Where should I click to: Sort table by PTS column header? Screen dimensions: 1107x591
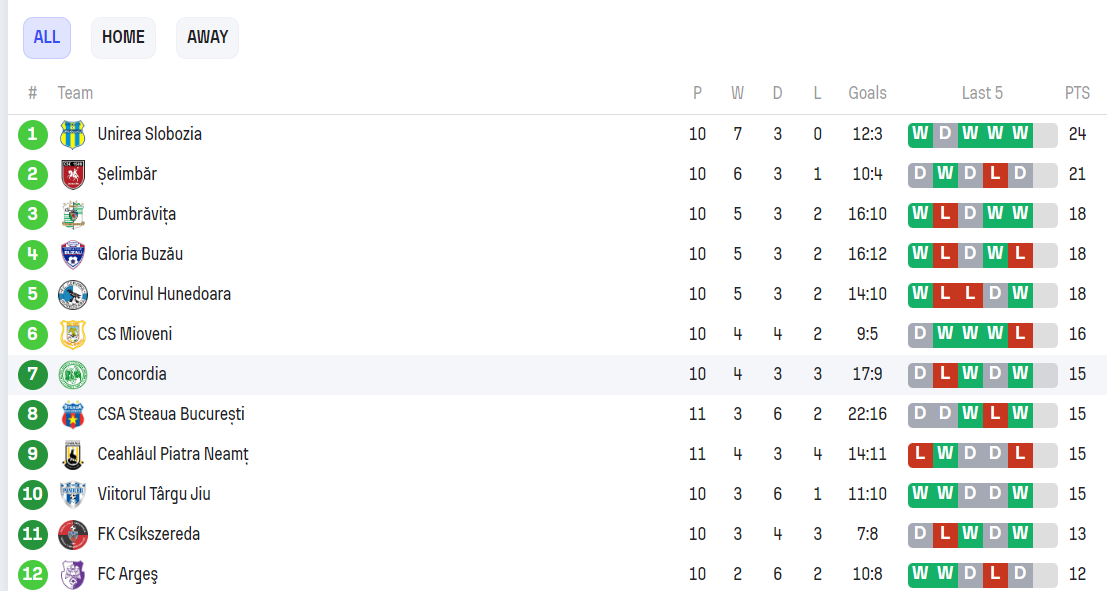coord(1077,93)
